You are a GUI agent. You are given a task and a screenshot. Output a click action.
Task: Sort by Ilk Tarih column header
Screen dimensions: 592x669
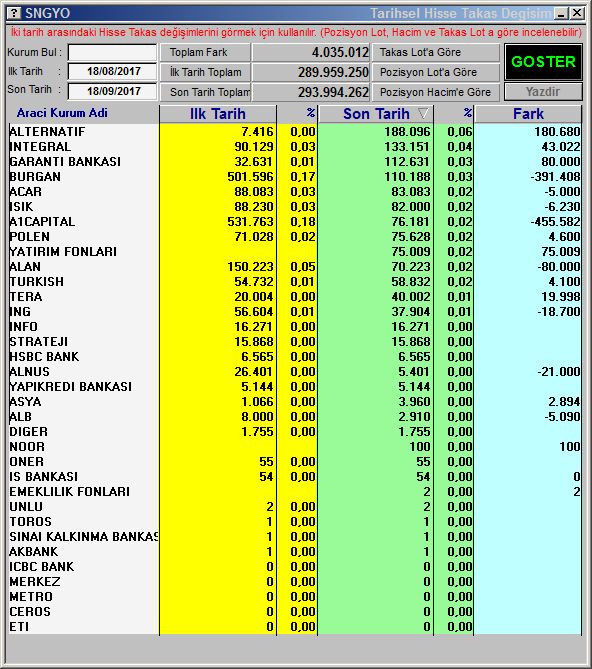[218, 114]
